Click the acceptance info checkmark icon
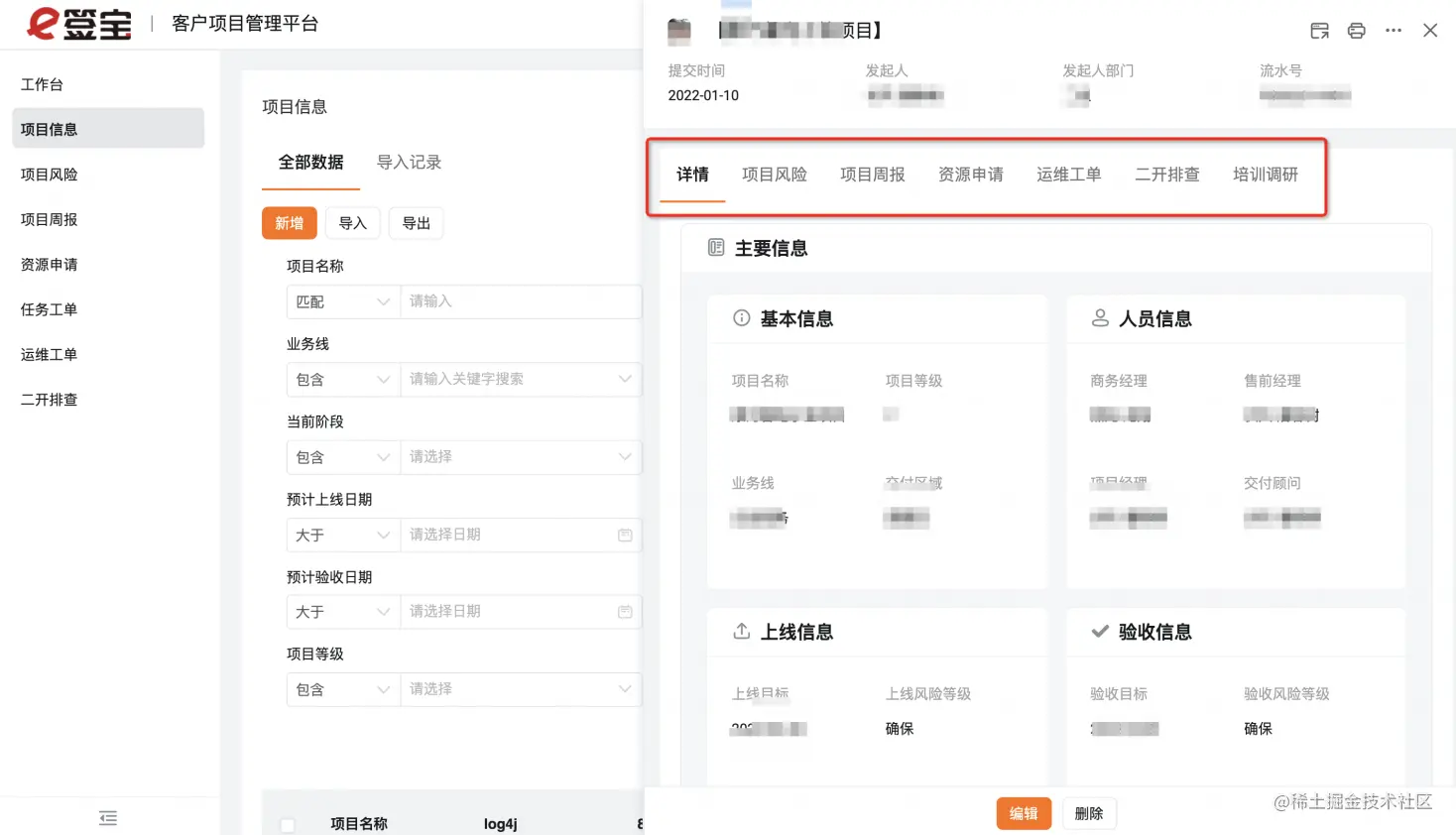Image resolution: width=1456 pixels, height=835 pixels. (x=1100, y=632)
